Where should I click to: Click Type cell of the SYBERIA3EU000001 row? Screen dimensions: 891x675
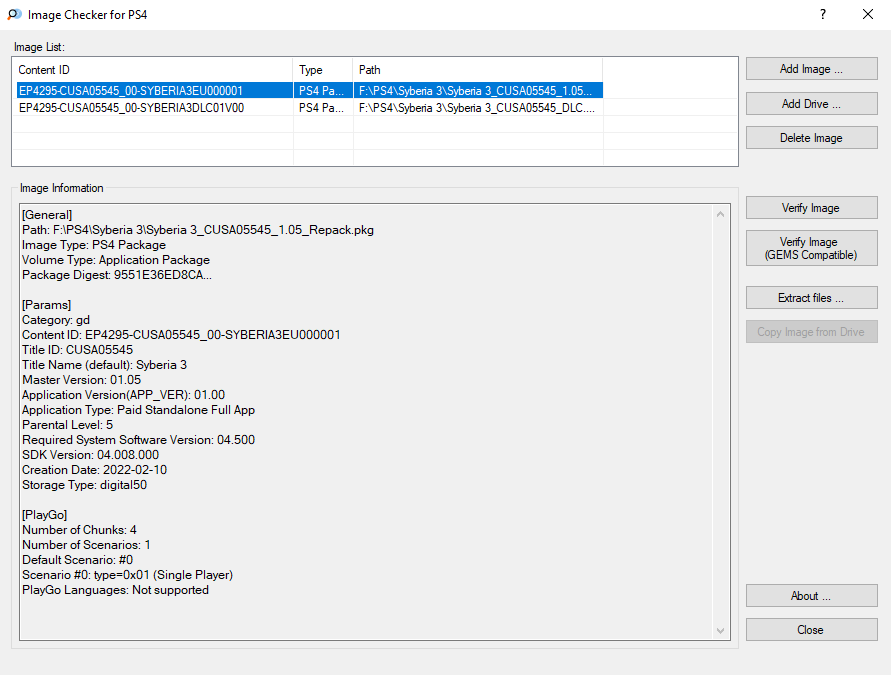323,90
